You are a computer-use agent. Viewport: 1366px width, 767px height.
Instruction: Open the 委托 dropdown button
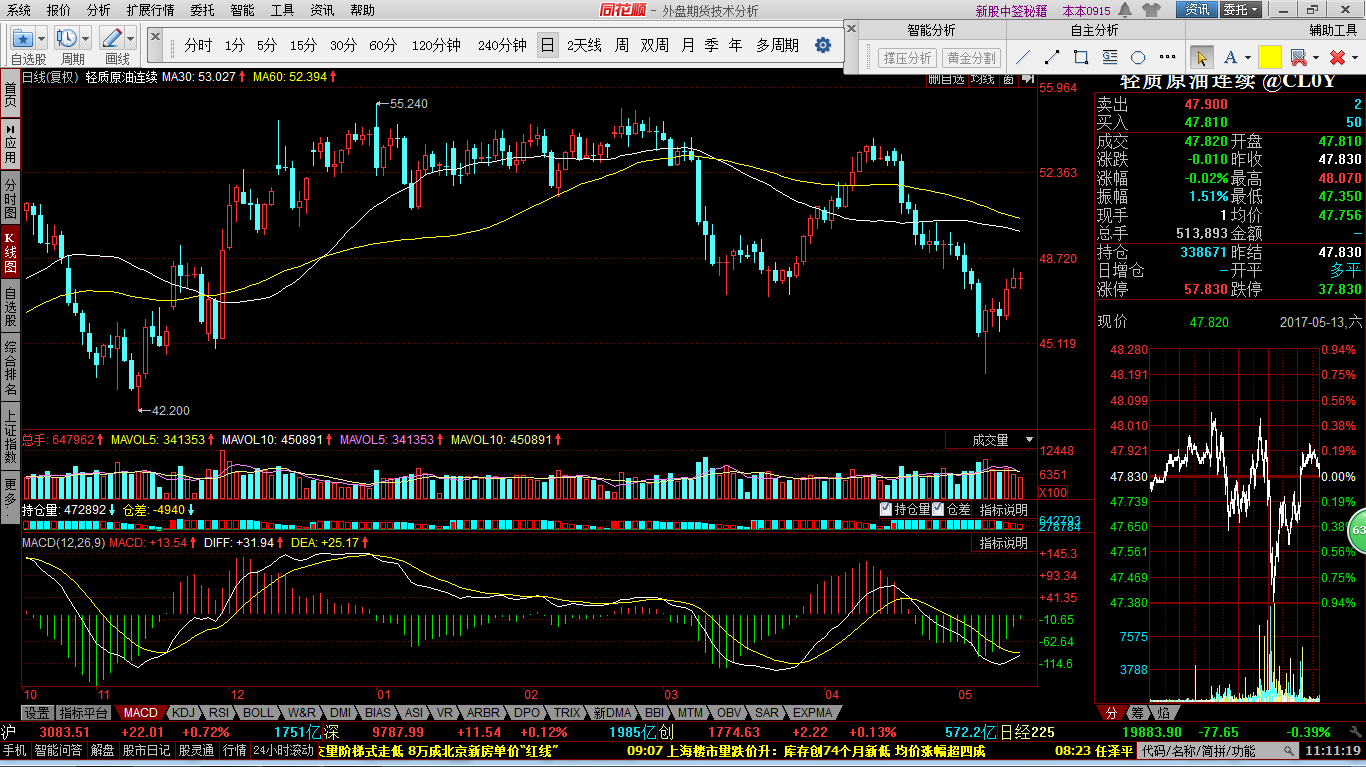pos(1241,10)
